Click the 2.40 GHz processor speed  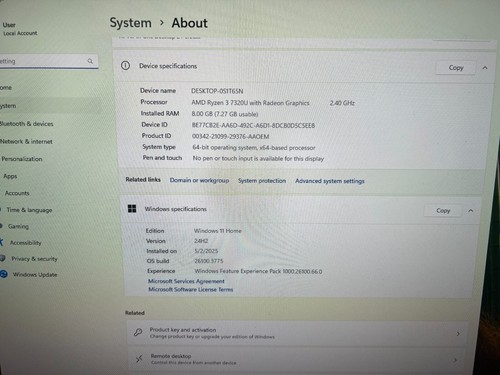coord(342,103)
